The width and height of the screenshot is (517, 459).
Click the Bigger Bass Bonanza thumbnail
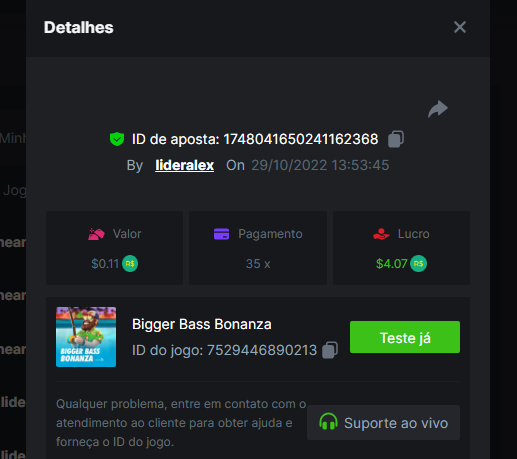tap(86, 337)
